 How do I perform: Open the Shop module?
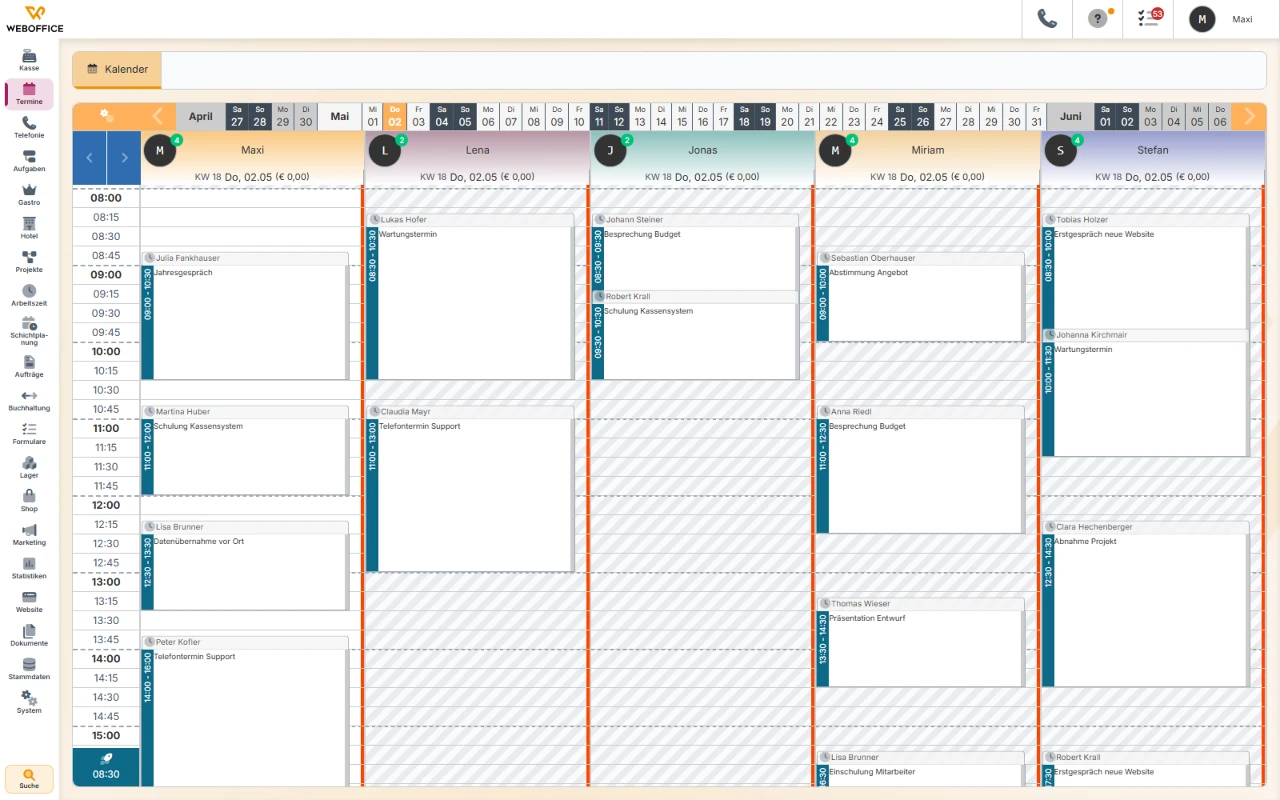click(29, 501)
